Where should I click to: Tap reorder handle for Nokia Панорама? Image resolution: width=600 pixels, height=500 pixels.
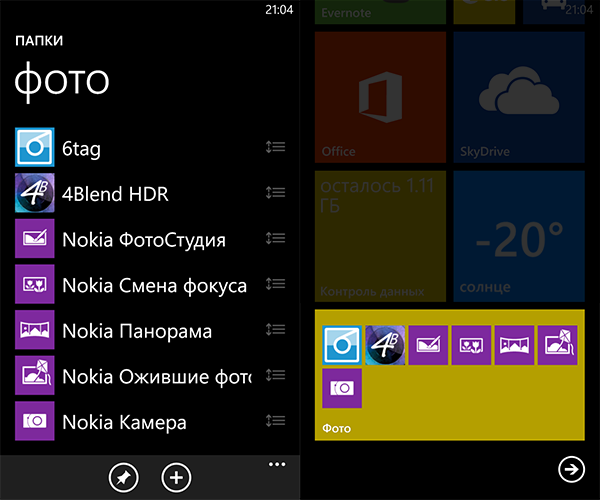[x=276, y=329]
